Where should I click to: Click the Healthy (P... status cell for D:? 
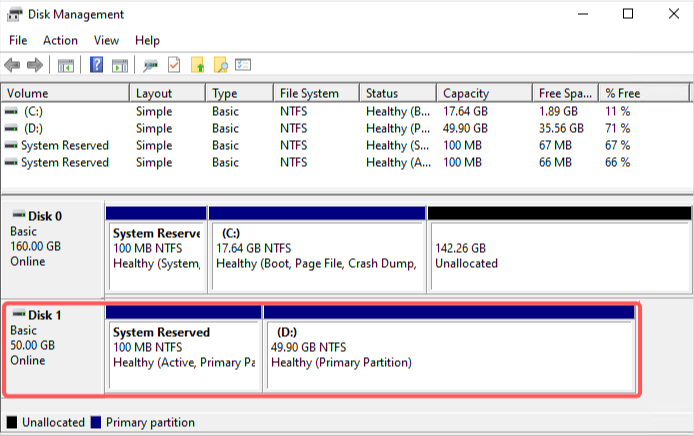[398, 128]
